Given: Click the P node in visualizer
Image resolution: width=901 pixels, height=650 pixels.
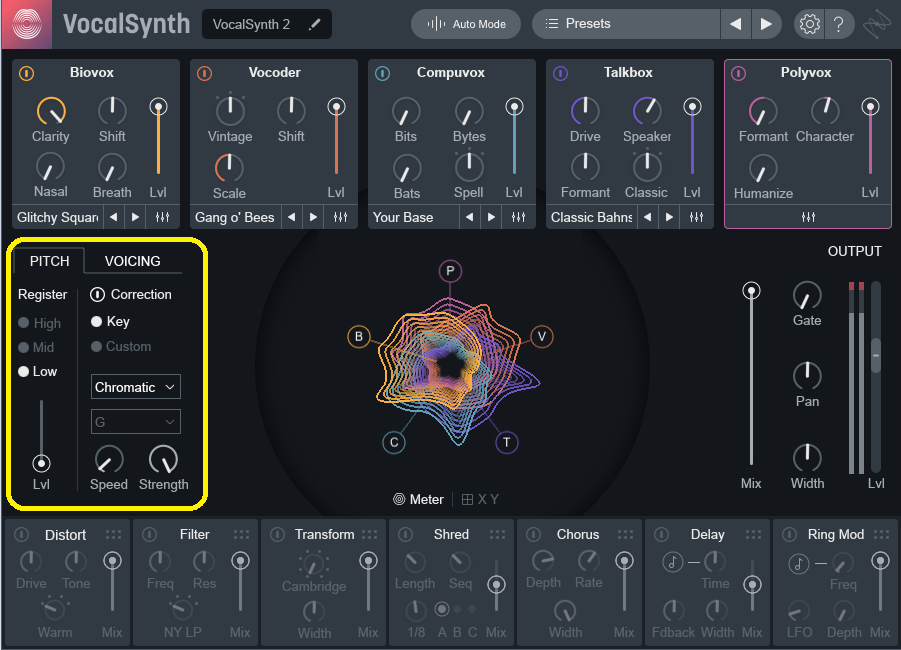Looking at the screenshot, I should (x=450, y=271).
